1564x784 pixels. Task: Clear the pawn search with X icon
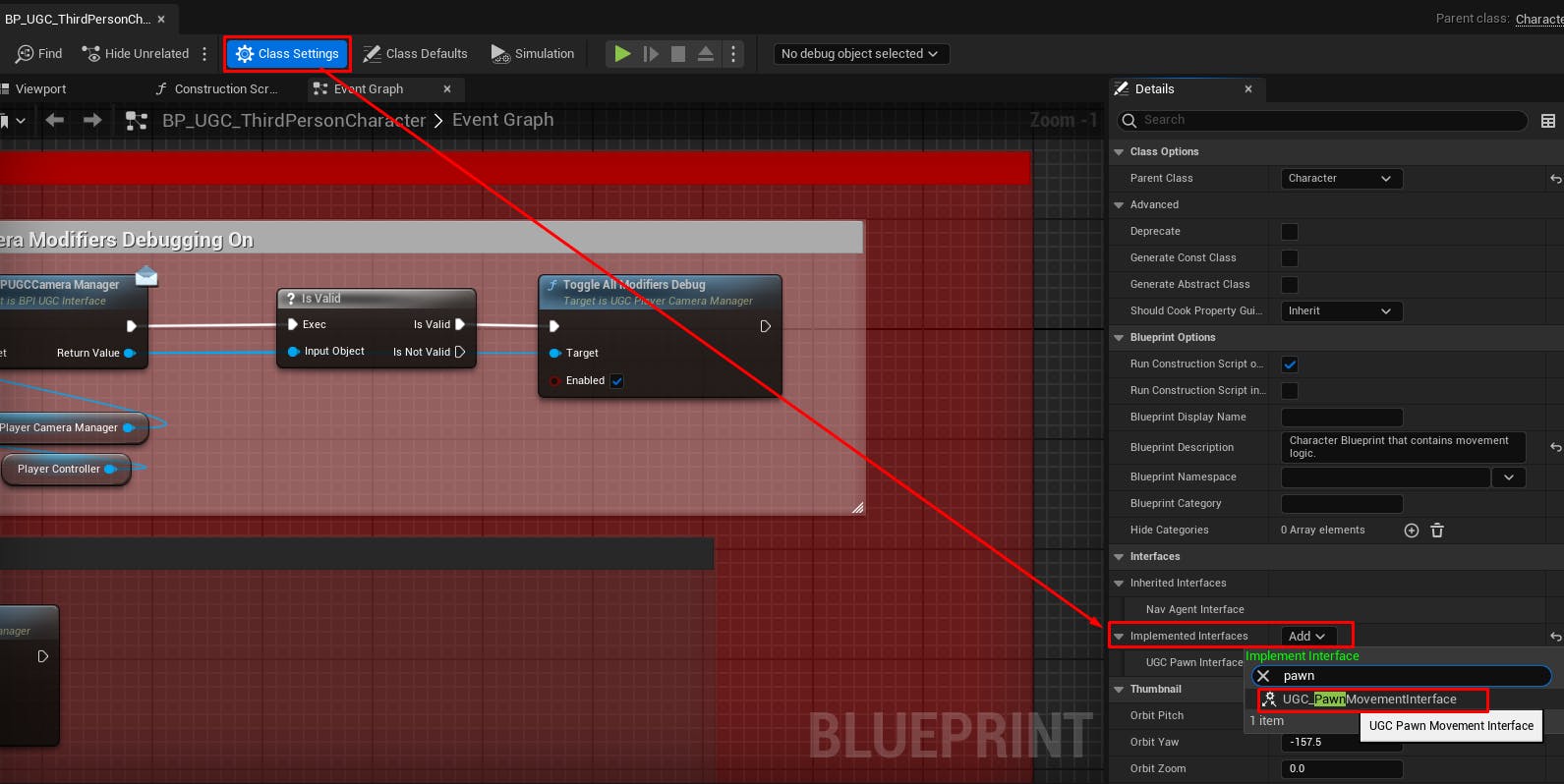pyautogui.click(x=1264, y=676)
